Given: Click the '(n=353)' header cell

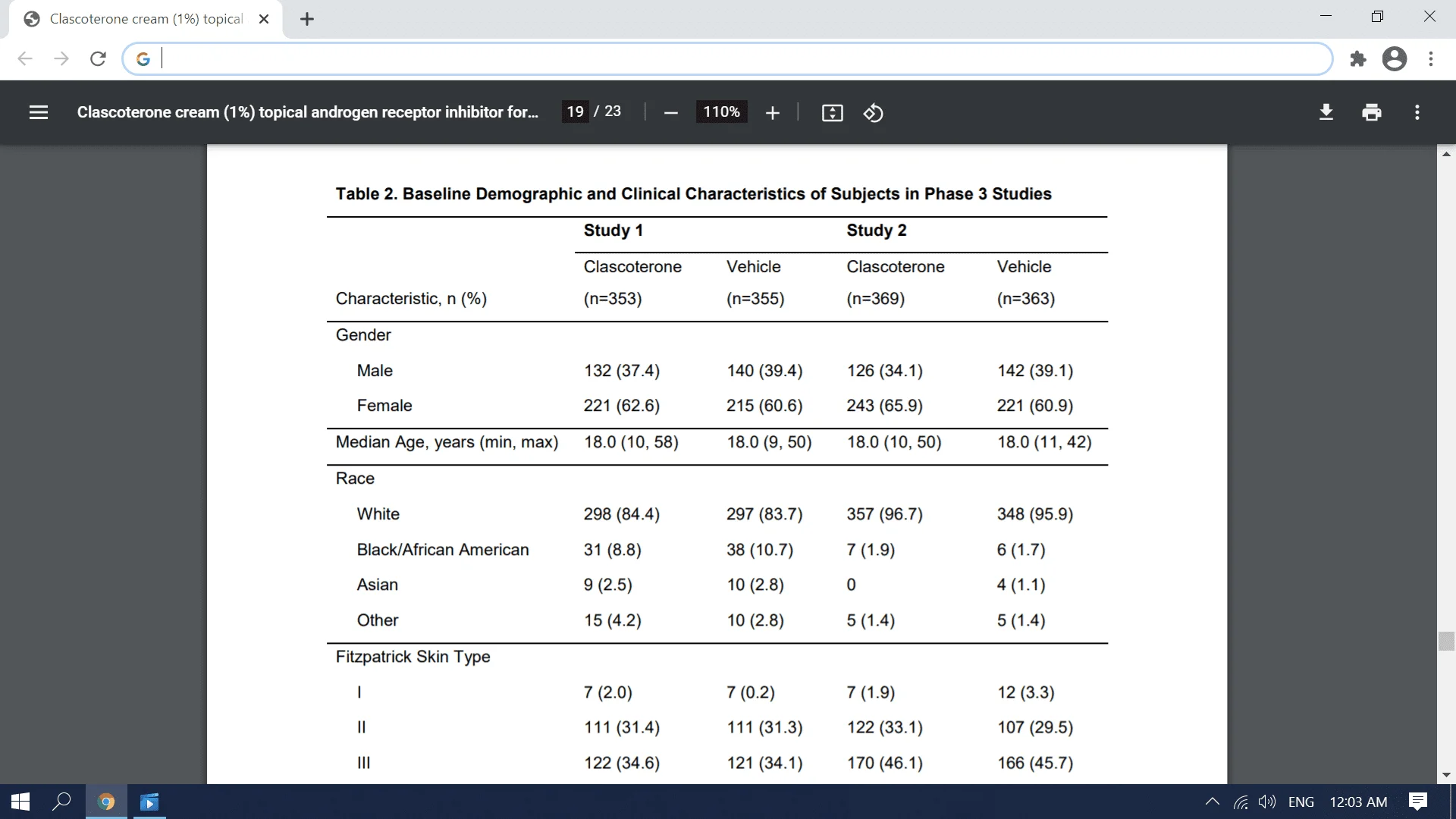Looking at the screenshot, I should coord(612,298).
